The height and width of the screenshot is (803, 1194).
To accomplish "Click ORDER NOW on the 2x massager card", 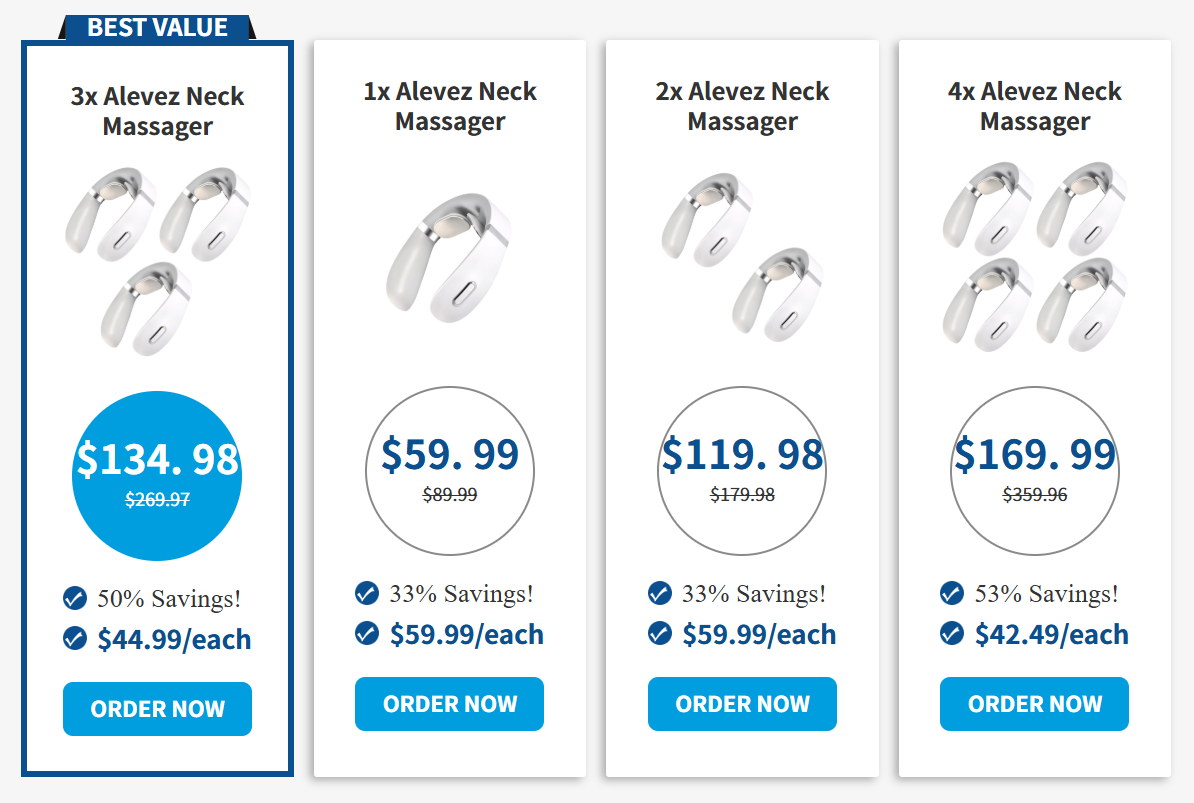I will [742, 704].
